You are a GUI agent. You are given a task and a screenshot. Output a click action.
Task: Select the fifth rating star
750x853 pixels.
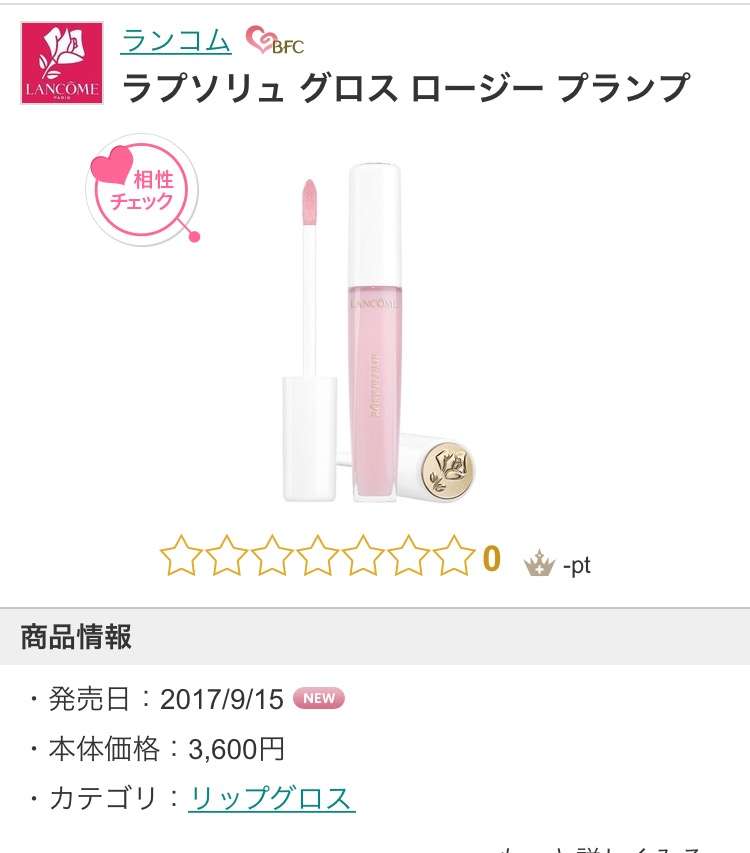[363, 555]
